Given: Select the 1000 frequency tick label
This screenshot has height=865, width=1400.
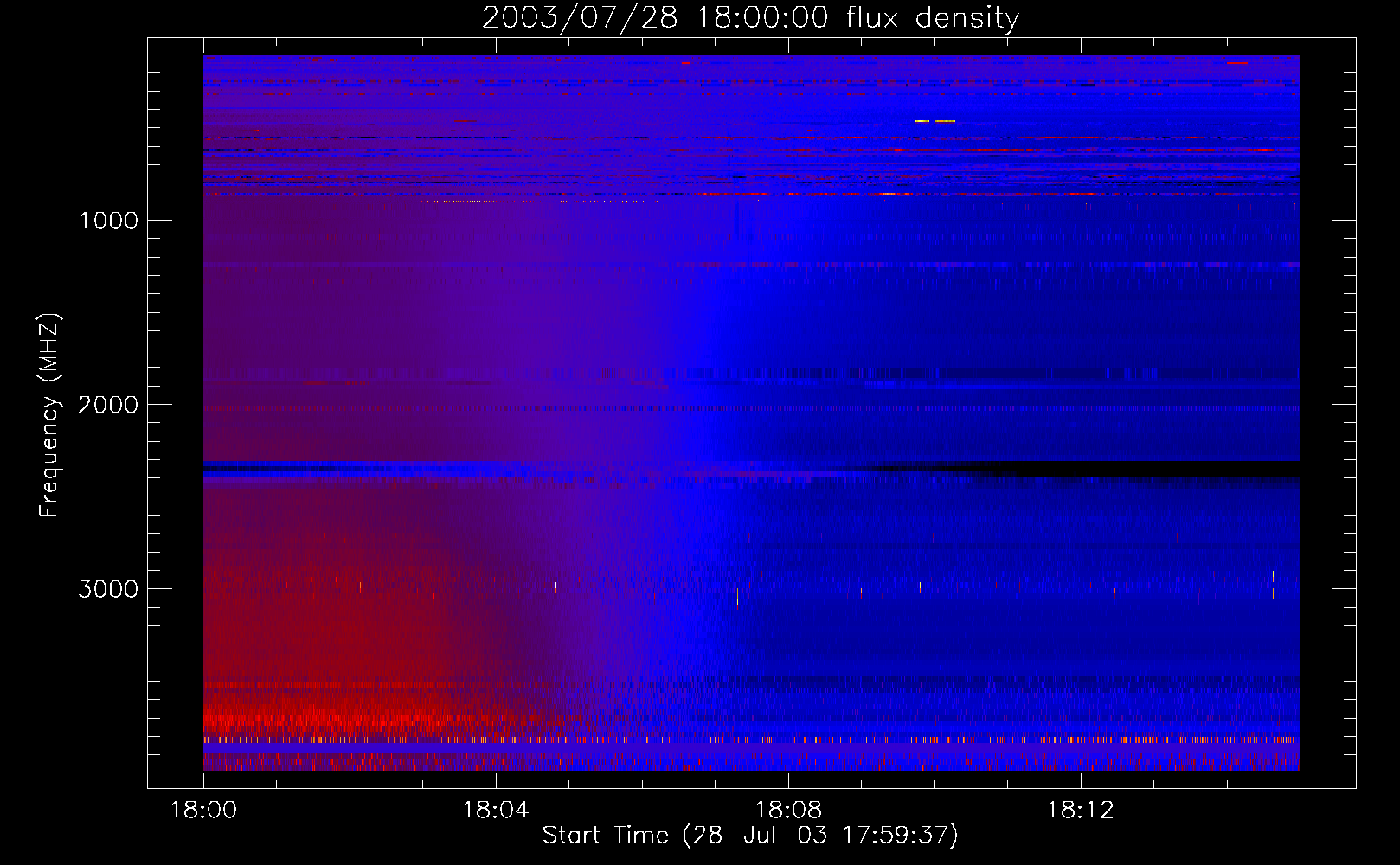Looking at the screenshot, I should [x=109, y=221].
